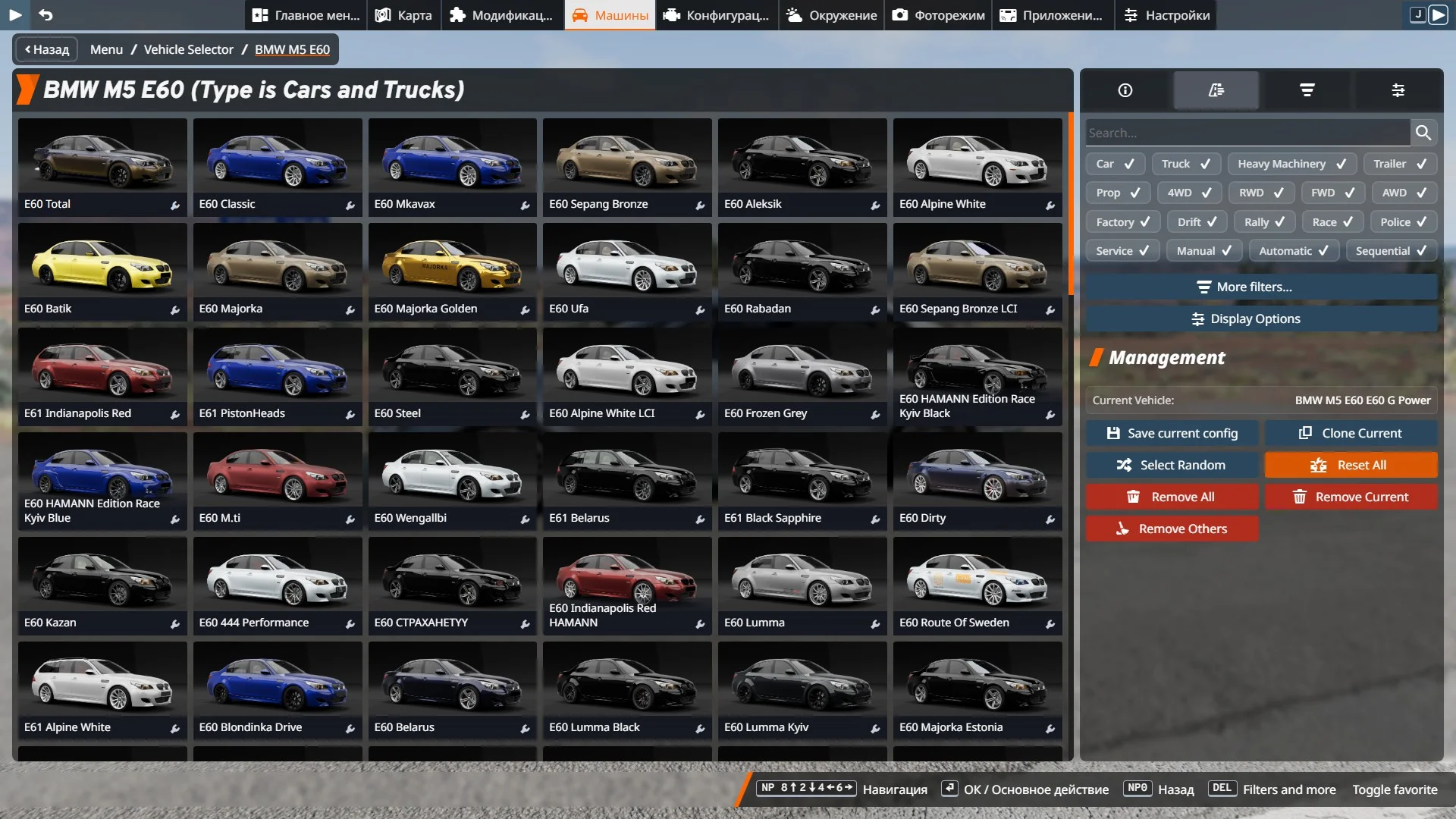Click the magnifier search icon

pyautogui.click(x=1423, y=133)
